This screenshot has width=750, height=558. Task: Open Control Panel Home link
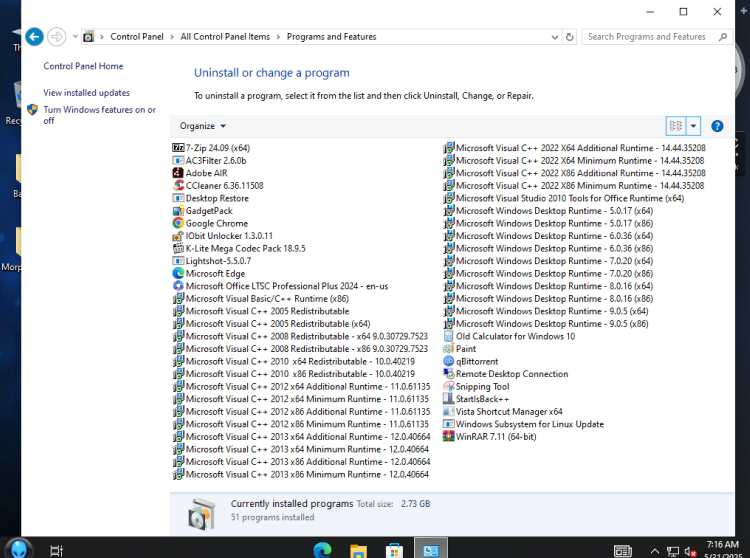click(x=83, y=66)
